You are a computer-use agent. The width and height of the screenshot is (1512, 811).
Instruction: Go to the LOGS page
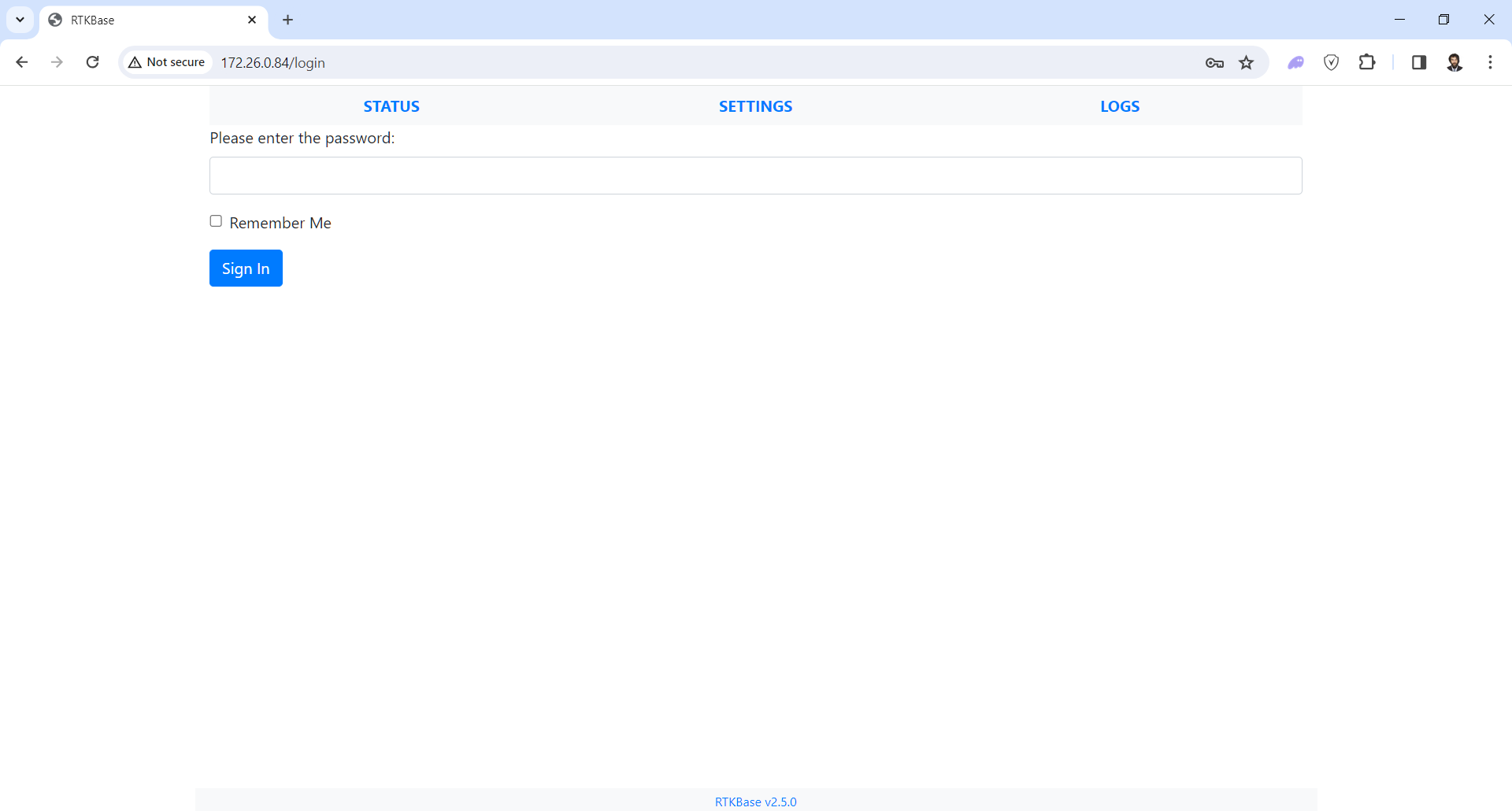click(1120, 106)
